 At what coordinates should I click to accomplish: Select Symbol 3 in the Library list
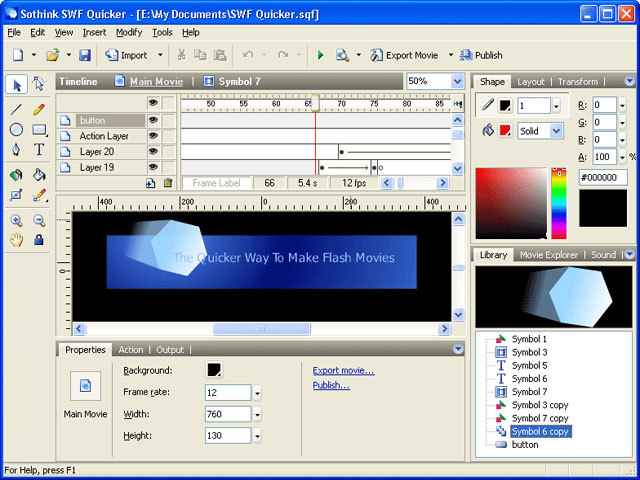click(x=529, y=352)
